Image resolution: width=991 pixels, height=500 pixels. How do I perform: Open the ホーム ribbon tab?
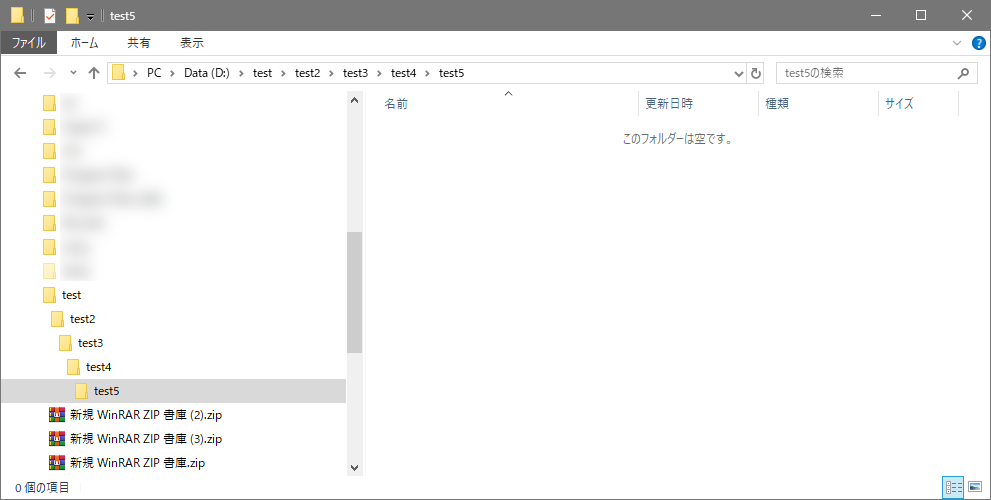tap(84, 43)
